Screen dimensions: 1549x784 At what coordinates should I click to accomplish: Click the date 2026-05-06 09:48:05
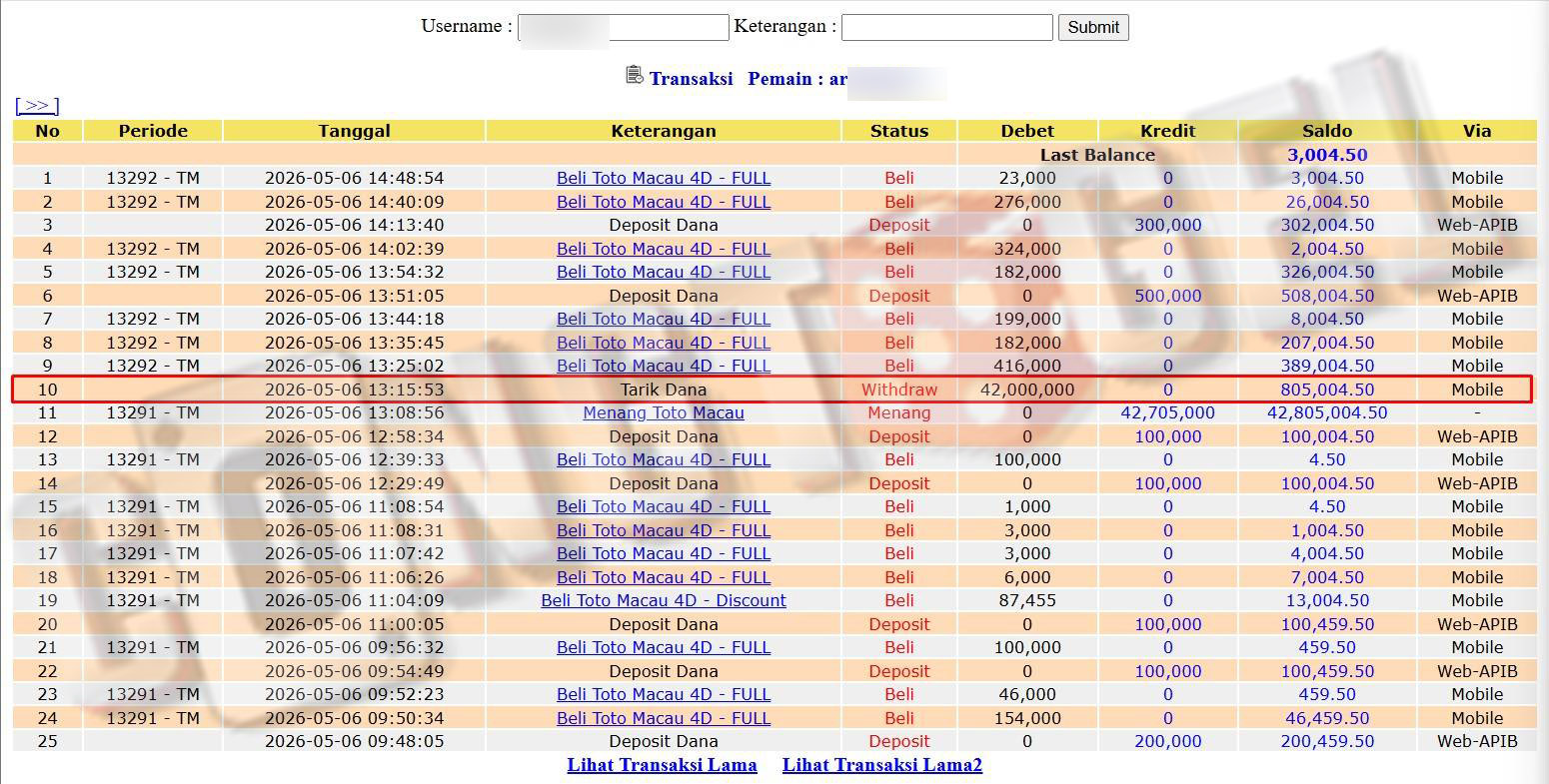(x=354, y=741)
